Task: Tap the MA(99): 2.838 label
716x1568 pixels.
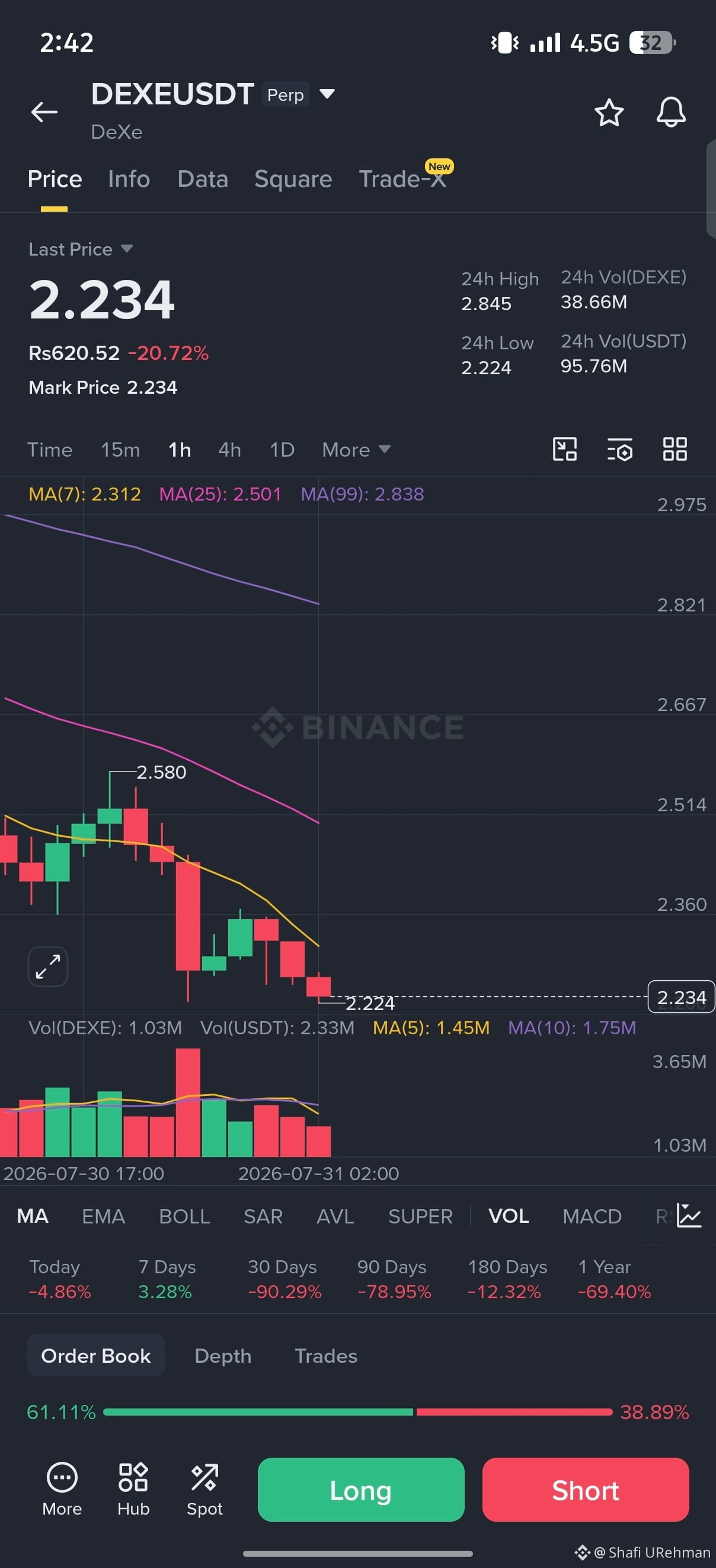Action: pyautogui.click(x=363, y=493)
